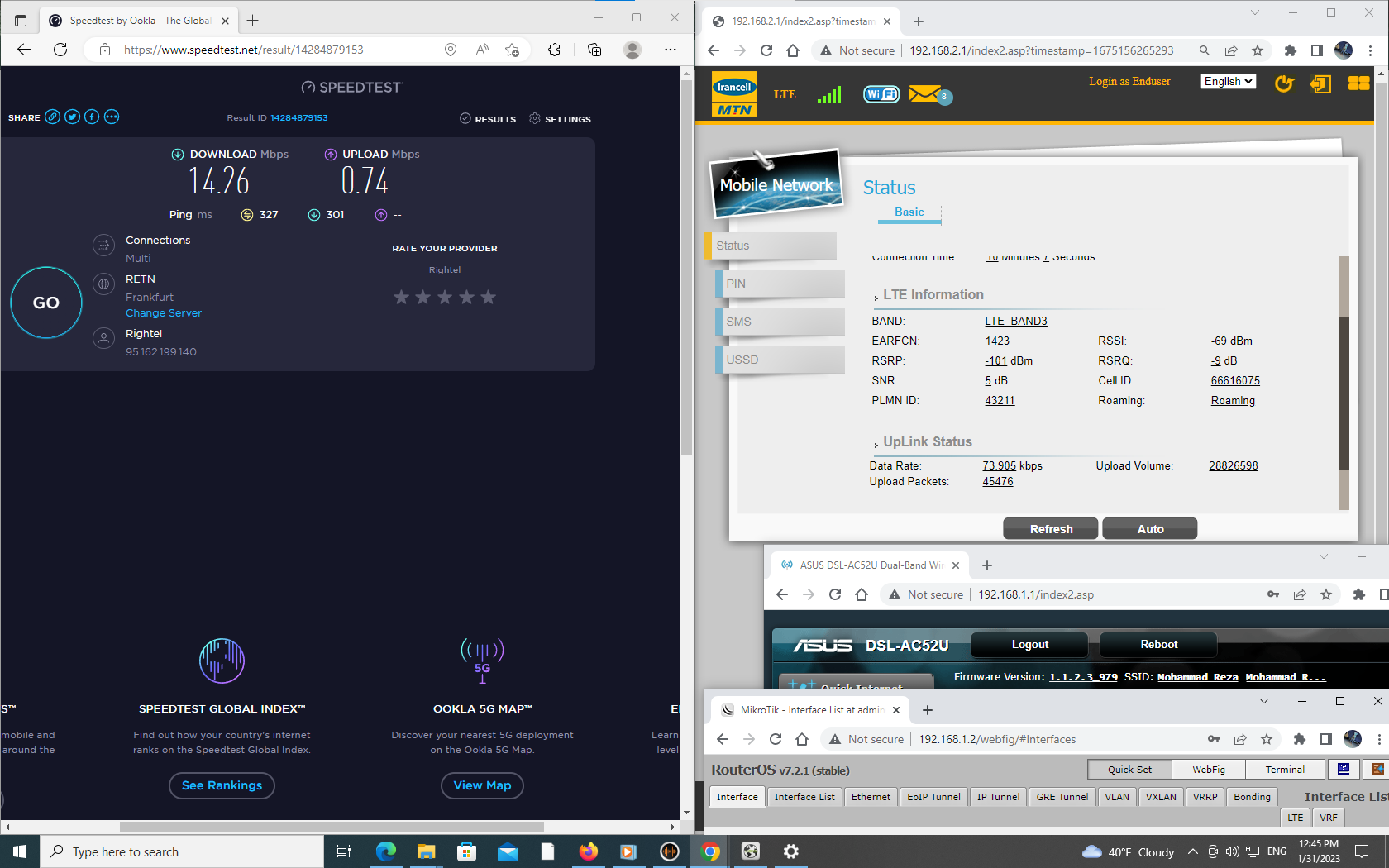Select the Status menu item in Mobile Network
This screenshot has height=868, width=1389.
point(771,246)
